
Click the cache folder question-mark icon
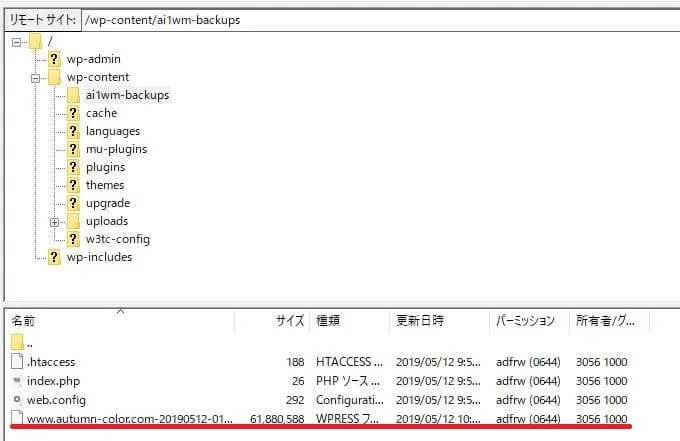[73, 113]
